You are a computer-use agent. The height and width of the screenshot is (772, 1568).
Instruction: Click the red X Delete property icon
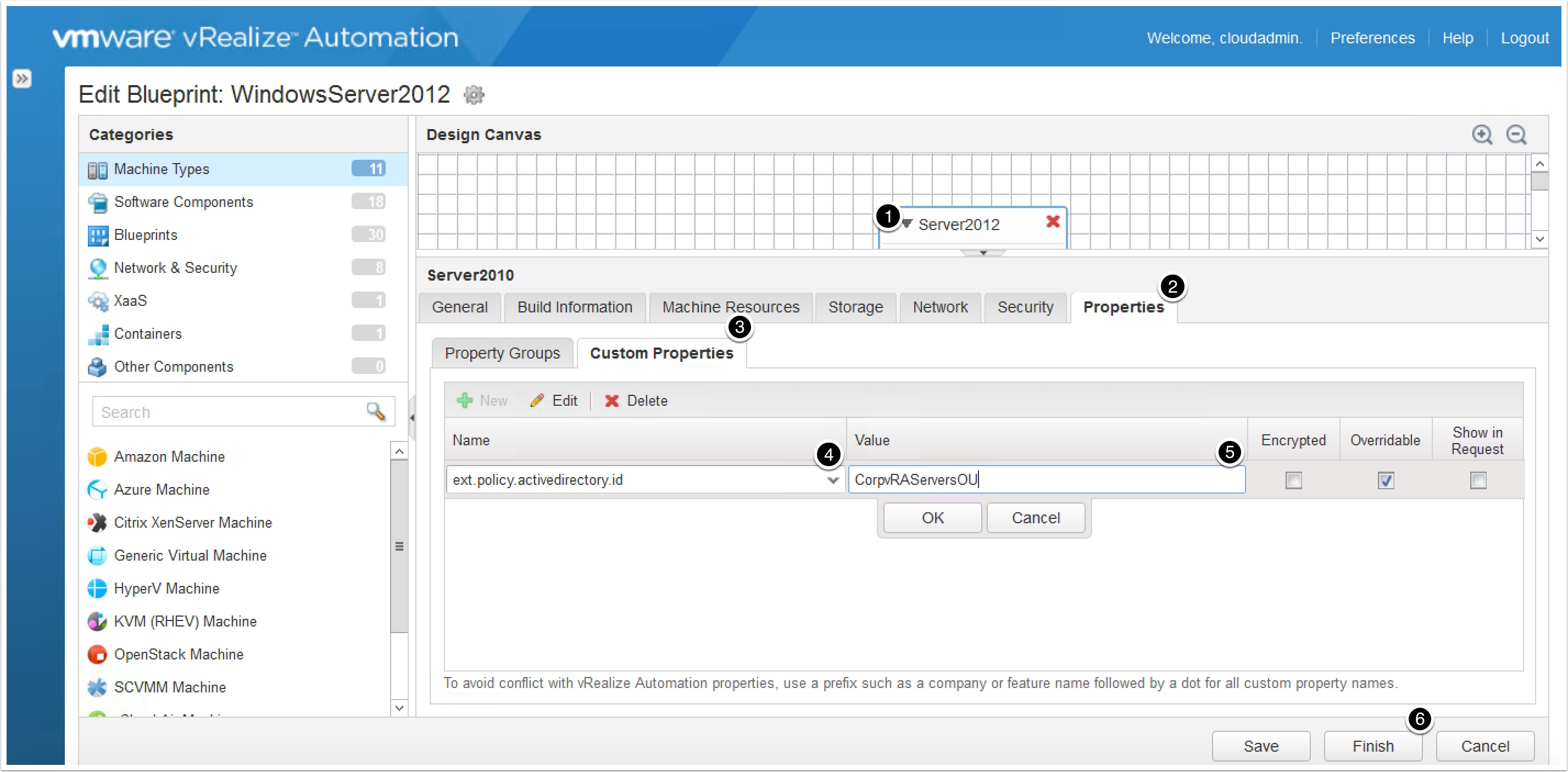[611, 400]
